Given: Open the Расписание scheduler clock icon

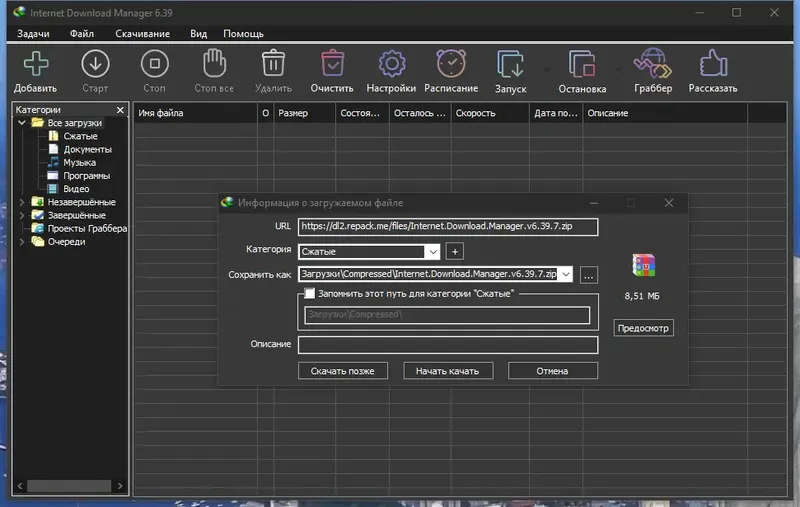Looking at the screenshot, I should [451, 64].
